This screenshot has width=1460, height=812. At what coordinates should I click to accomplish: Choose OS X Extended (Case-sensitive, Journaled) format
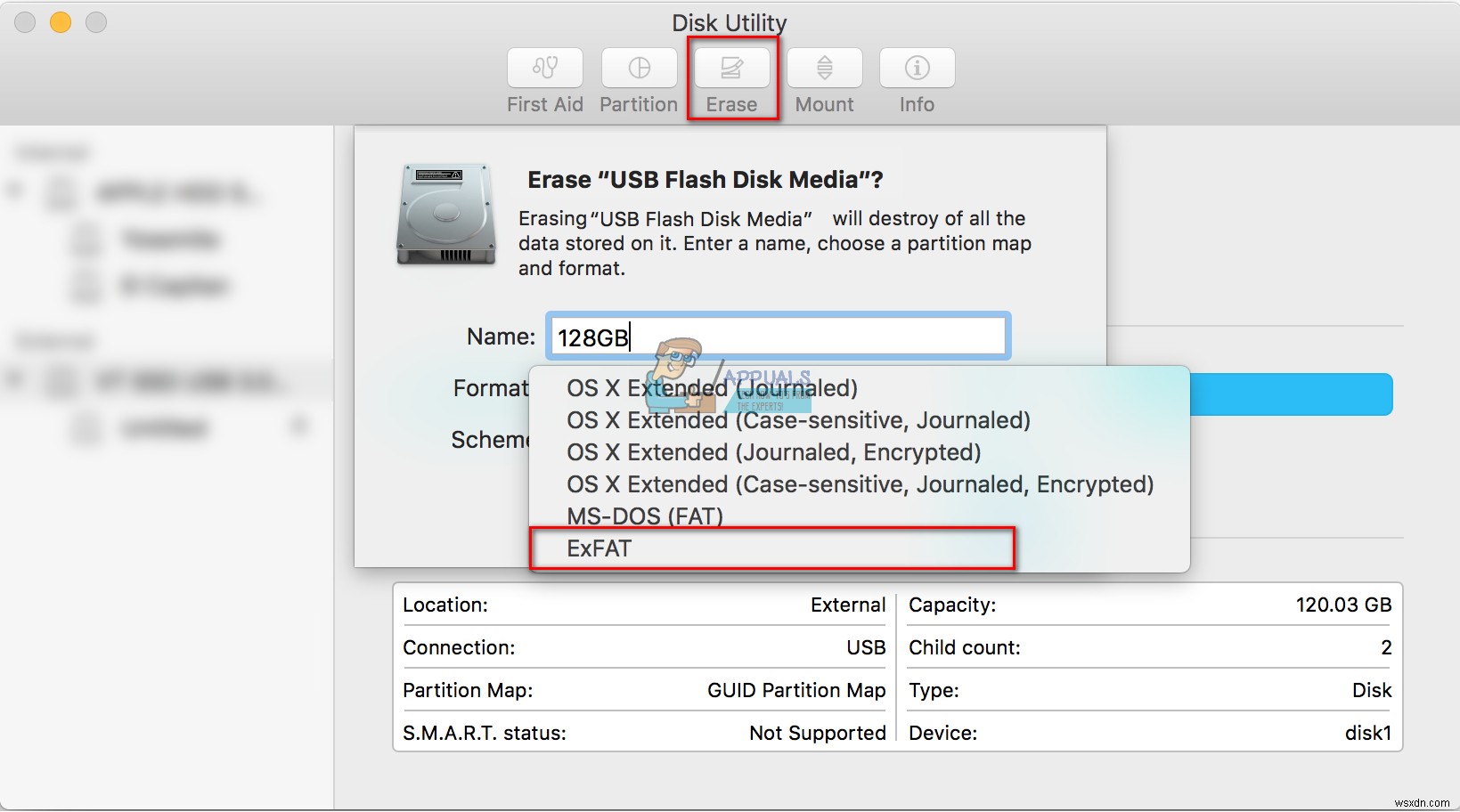[798, 420]
